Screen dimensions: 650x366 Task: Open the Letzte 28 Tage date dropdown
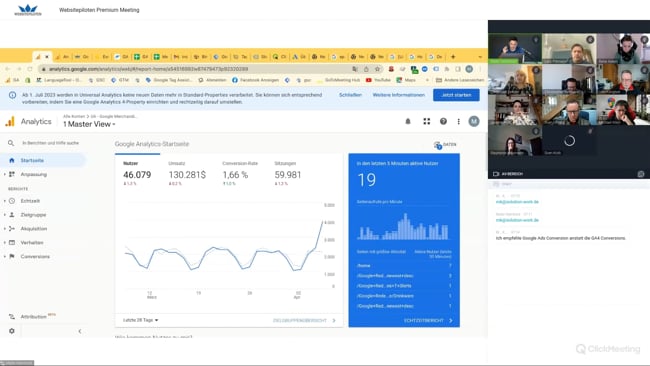tap(141, 320)
